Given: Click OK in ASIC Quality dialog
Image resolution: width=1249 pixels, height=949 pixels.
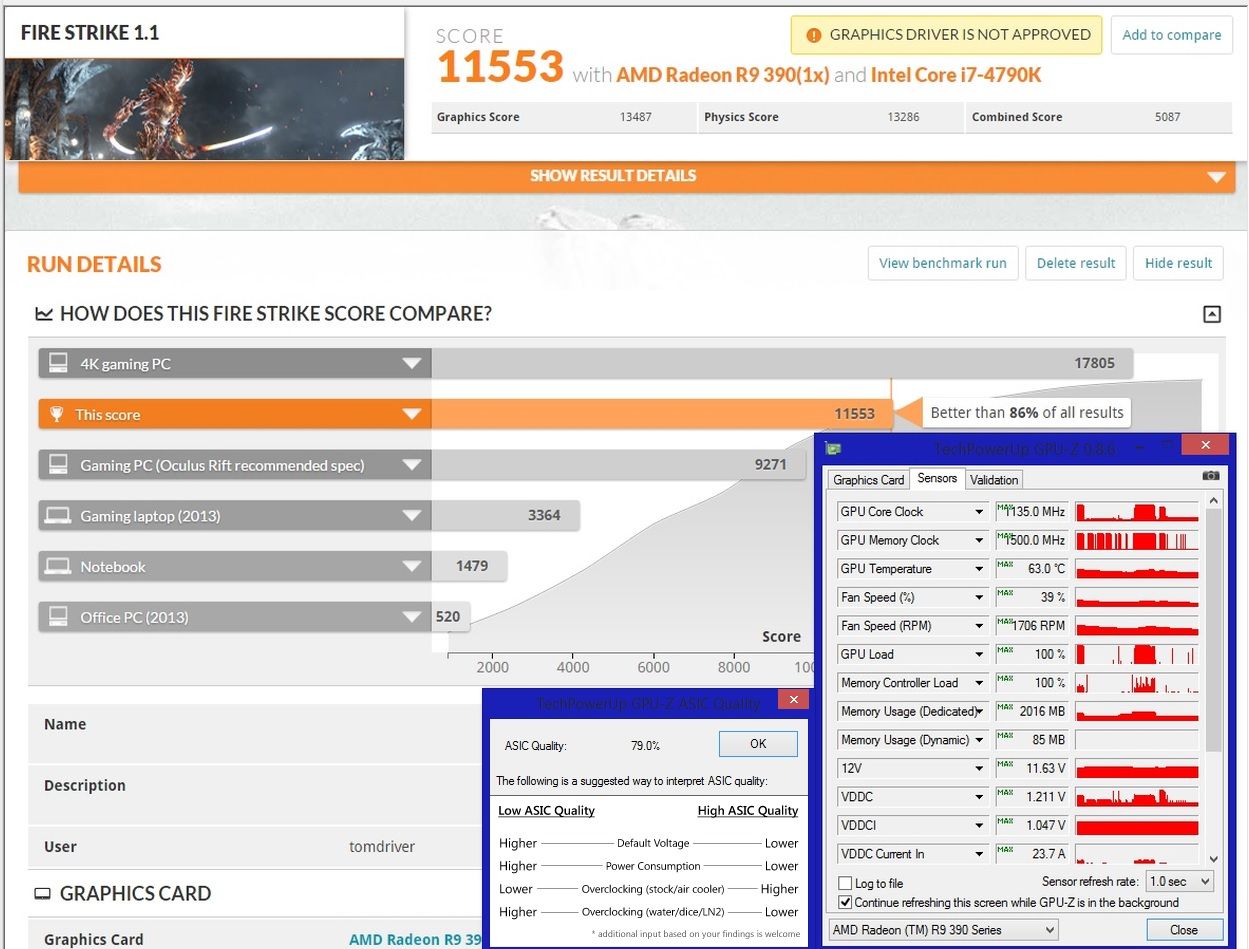Looking at the screenshot, I should pyautogui.click(x=758, y=744).
